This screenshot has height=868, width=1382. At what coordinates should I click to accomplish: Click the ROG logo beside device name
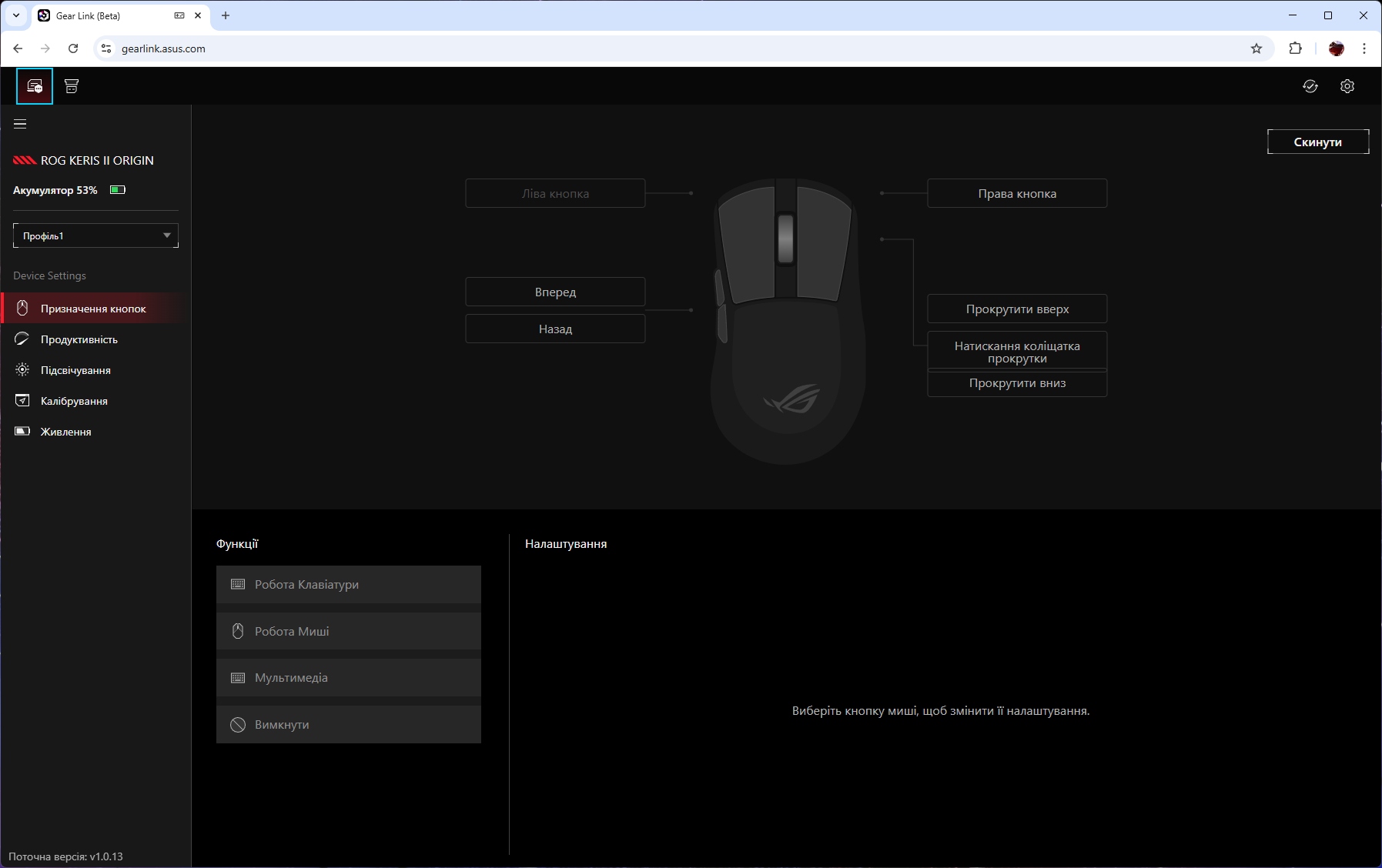(x=25, y=160)
